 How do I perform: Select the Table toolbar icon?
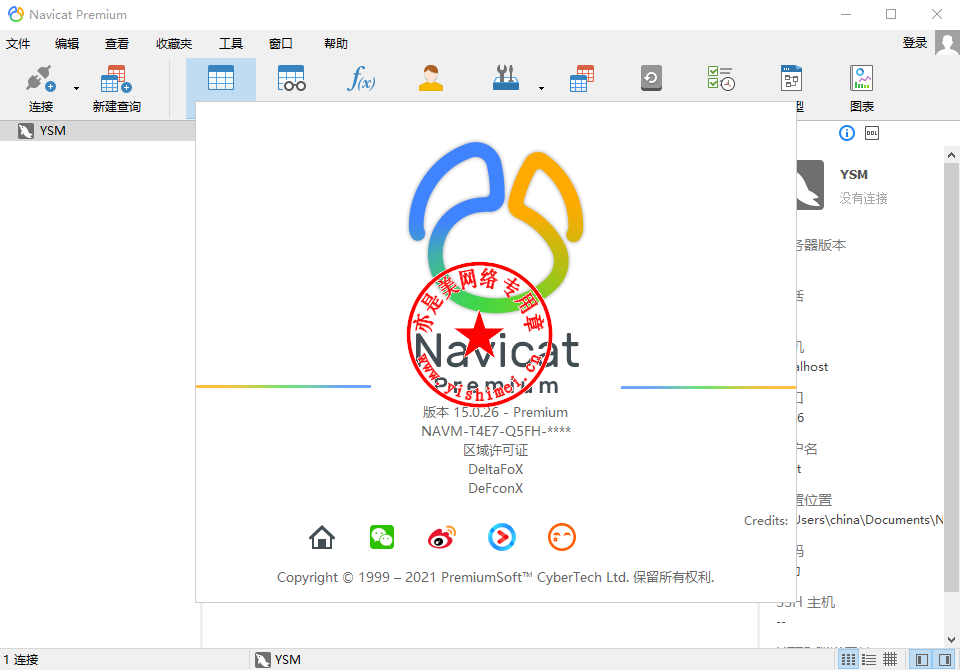[220, 78]
